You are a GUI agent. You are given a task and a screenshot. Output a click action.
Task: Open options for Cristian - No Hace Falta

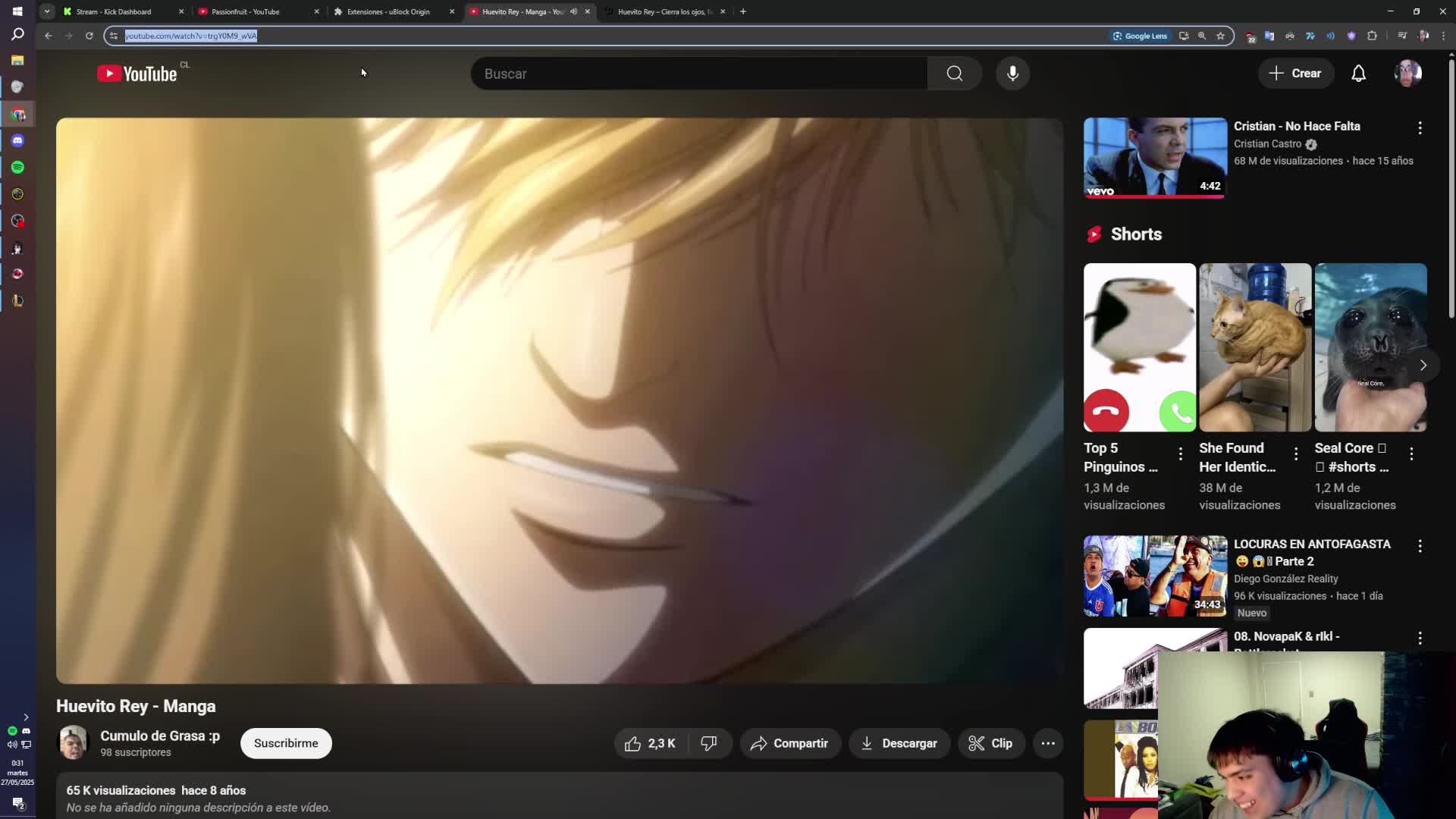pyautogui.click(x=1420, y=128)
